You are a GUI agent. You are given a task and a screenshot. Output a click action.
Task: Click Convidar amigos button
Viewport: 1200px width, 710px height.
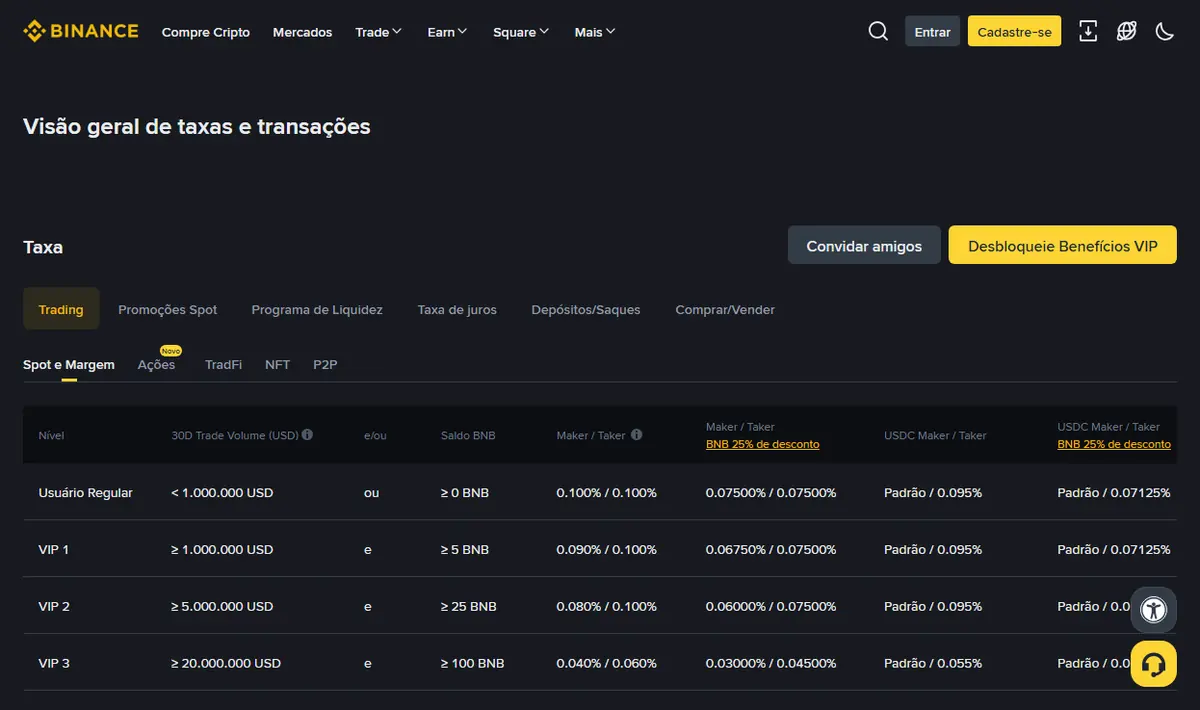point(864,245)
